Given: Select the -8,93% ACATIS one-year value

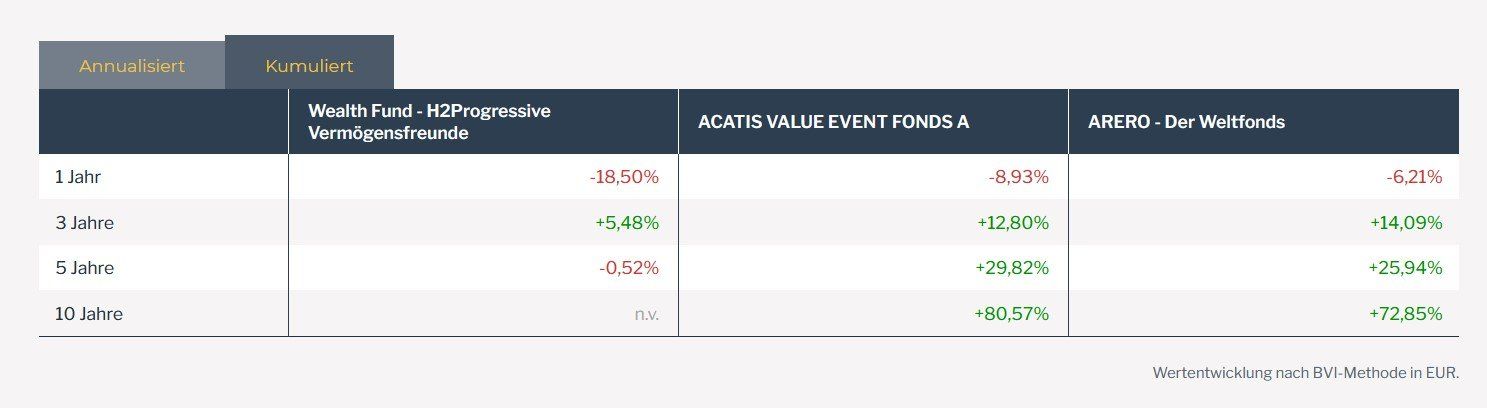Looking at the screenshot, I should (x=1019, y=177).
